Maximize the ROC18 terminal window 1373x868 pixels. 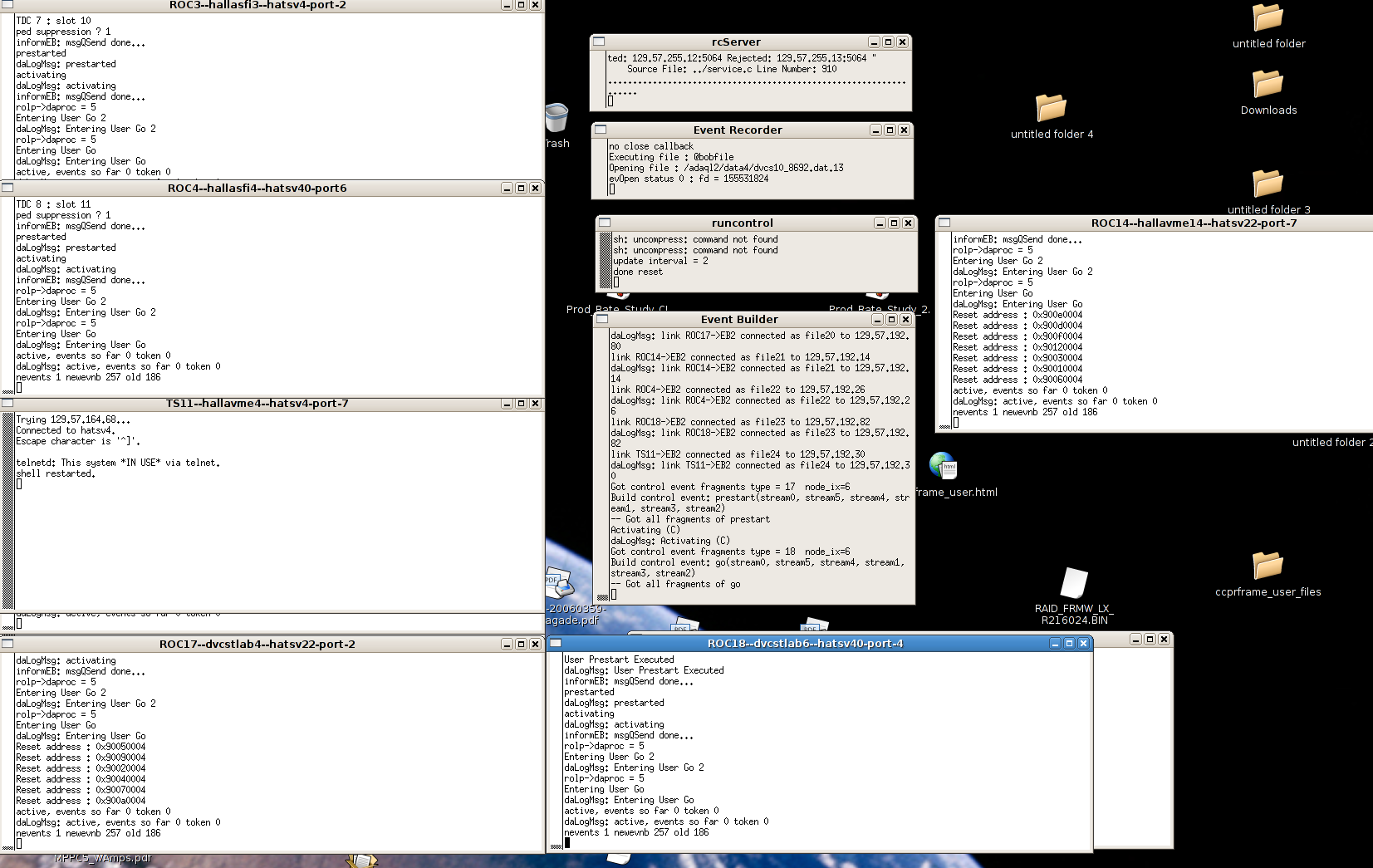(1069, 643)
